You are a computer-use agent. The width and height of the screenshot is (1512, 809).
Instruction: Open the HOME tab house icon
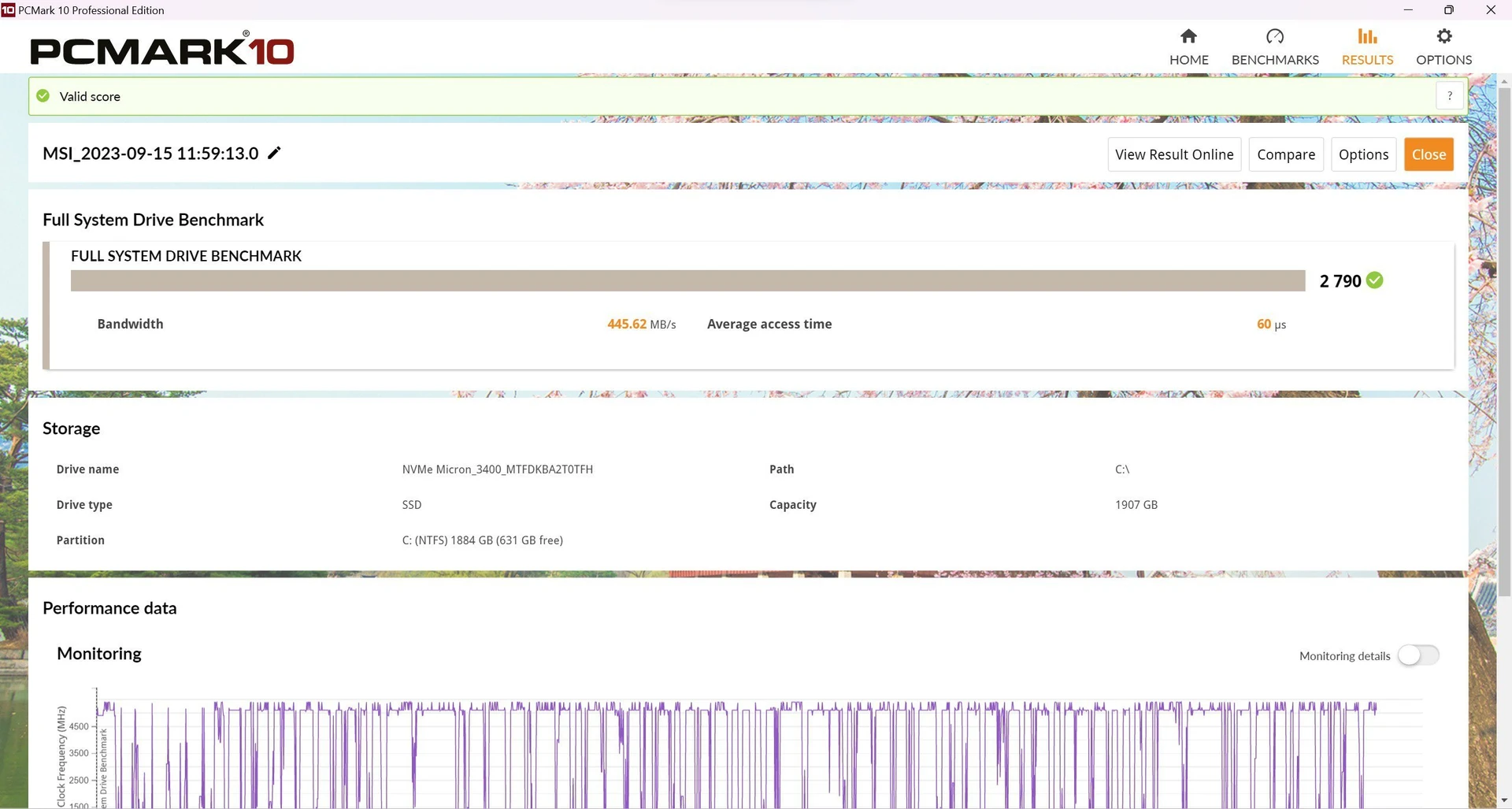(1188, 36)
